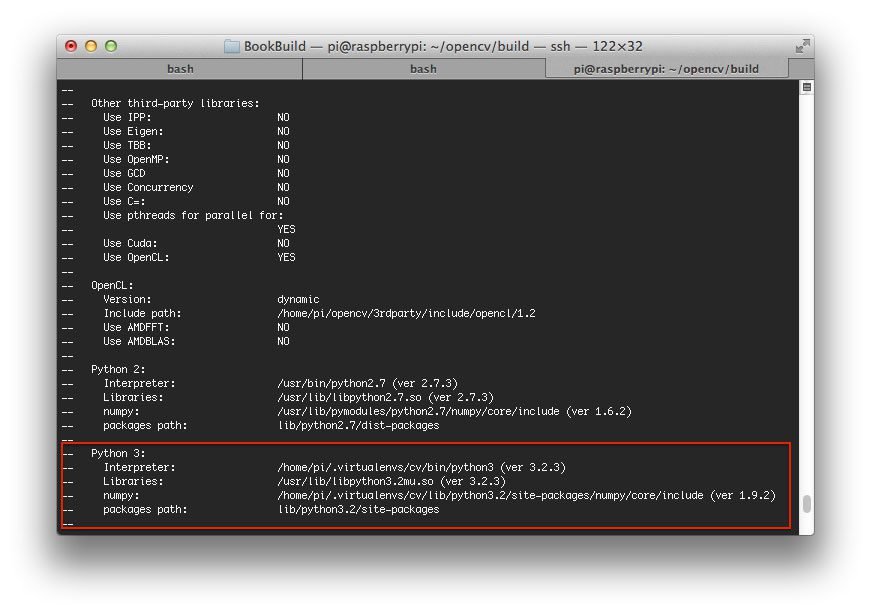The image size is (871, 614).
Task: Click the BookBuild folder icon in title bar
Action: (232, 46)
